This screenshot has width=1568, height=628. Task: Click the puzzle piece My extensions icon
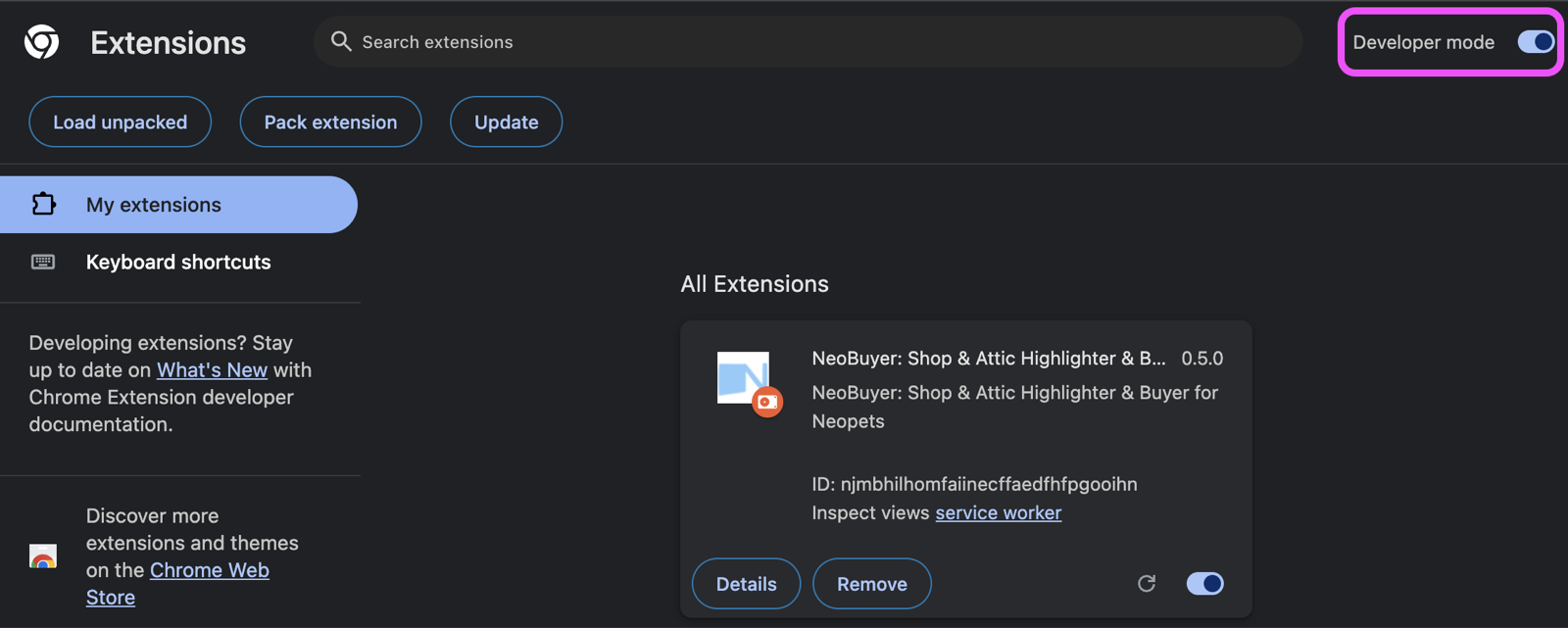pos(43,204)
